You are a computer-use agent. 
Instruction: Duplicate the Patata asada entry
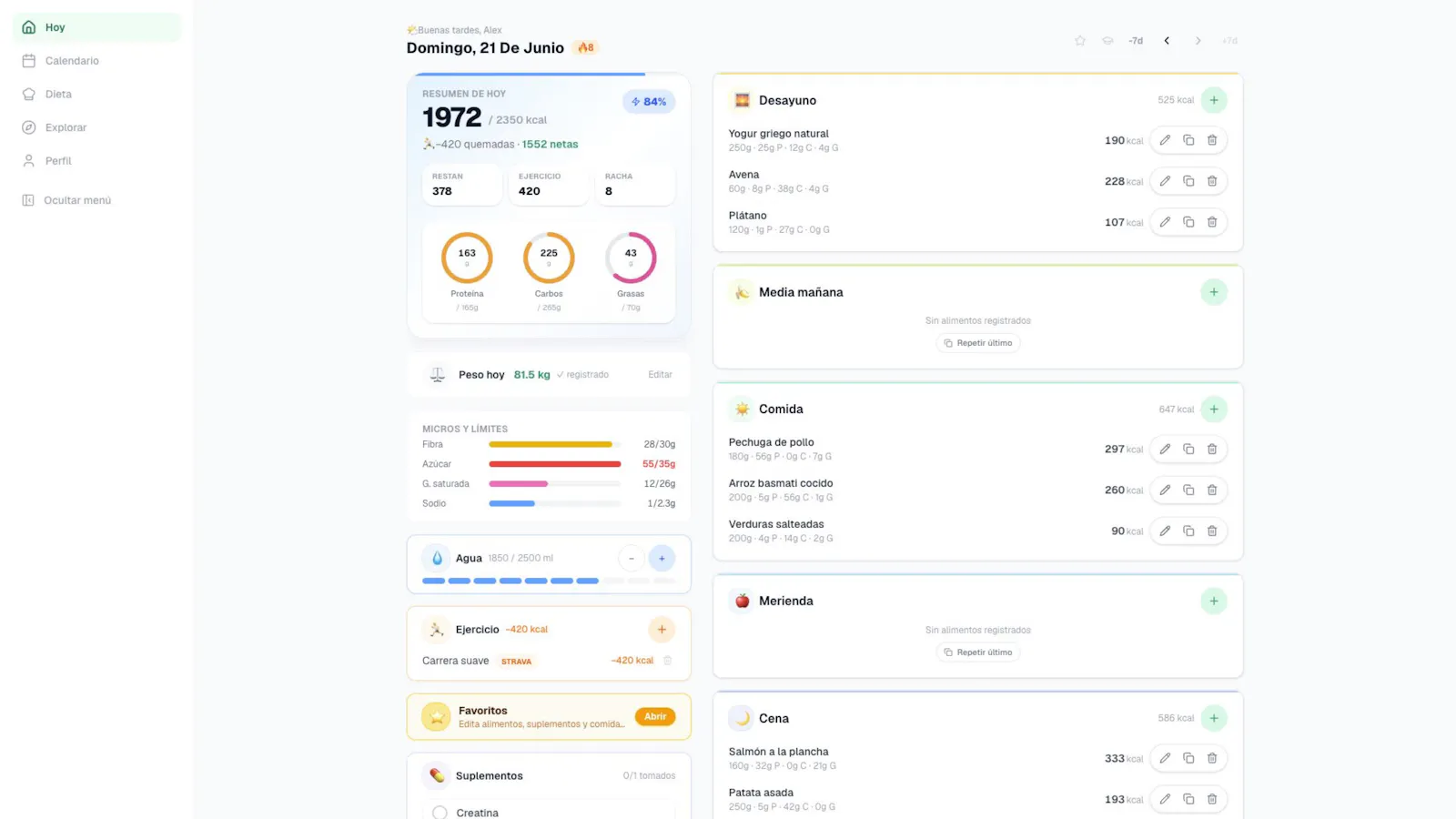1188,800
